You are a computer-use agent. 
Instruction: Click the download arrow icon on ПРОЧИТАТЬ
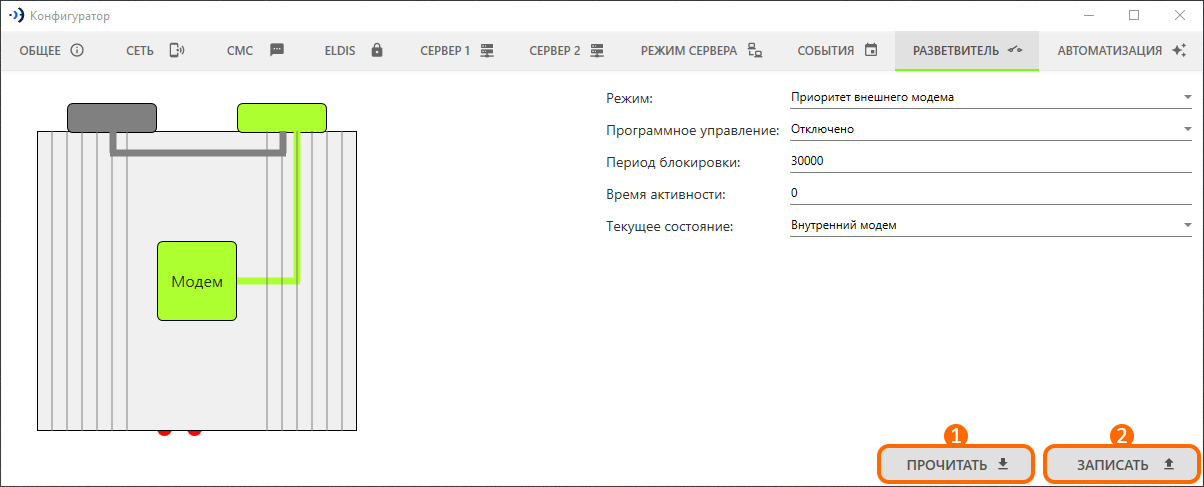point(1003,464)
